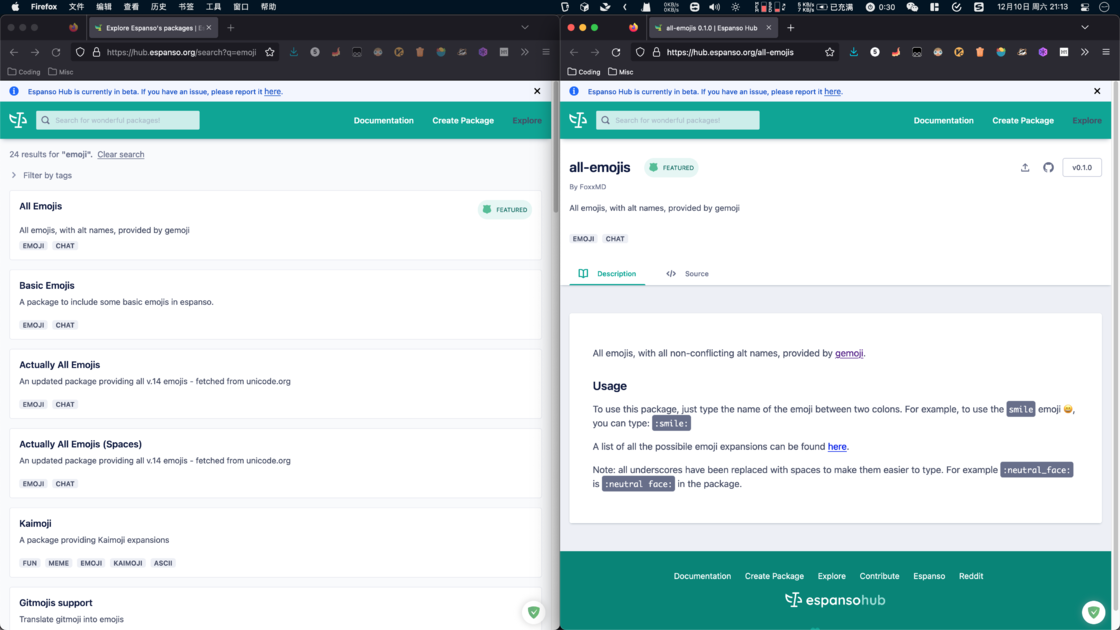Open the hamburger menu in the right Firefox window
Image resolution: width=1120 pixels, height=630 pixels.
pos(1105,52)
